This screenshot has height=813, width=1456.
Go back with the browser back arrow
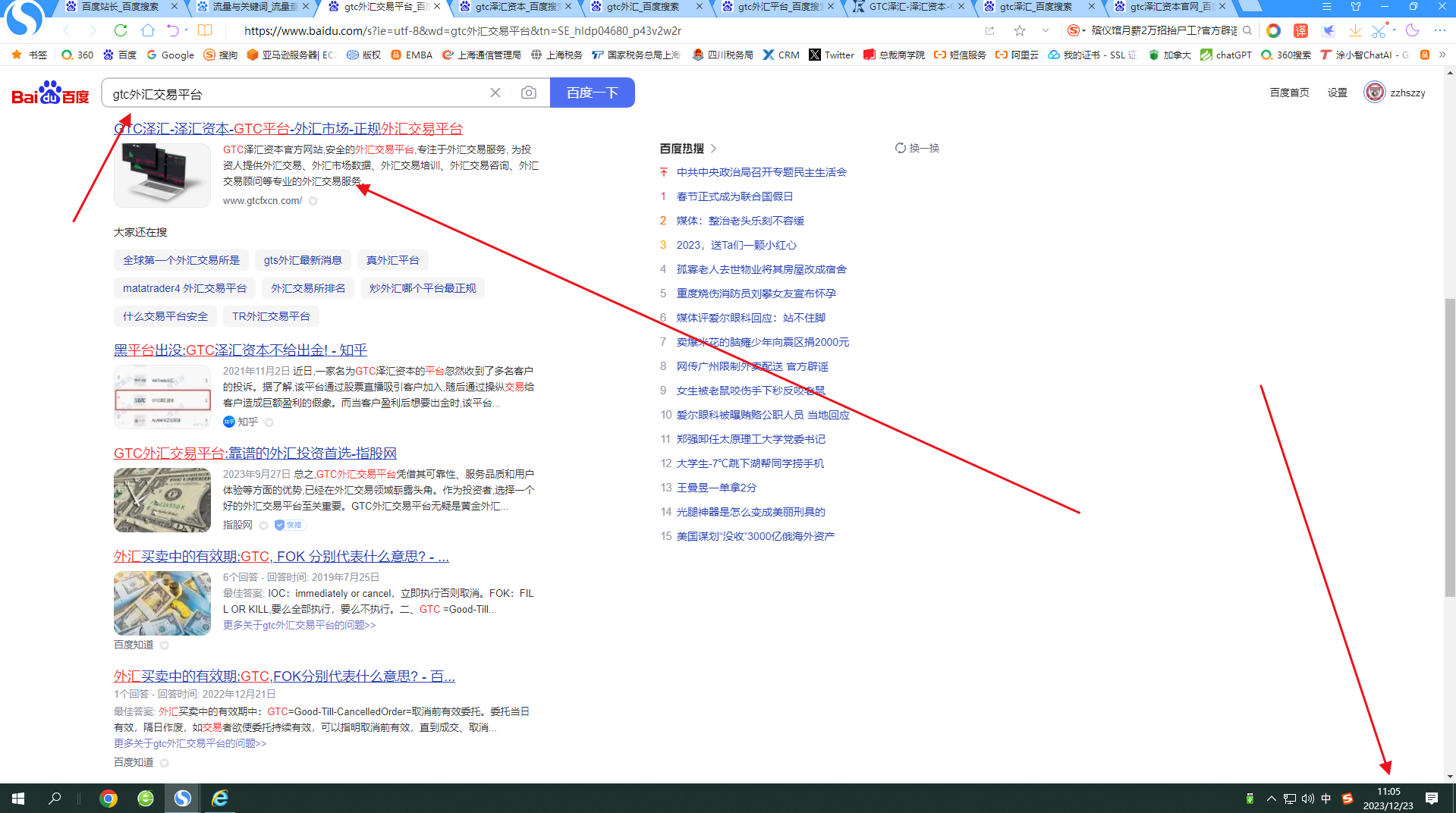point(67,30)
